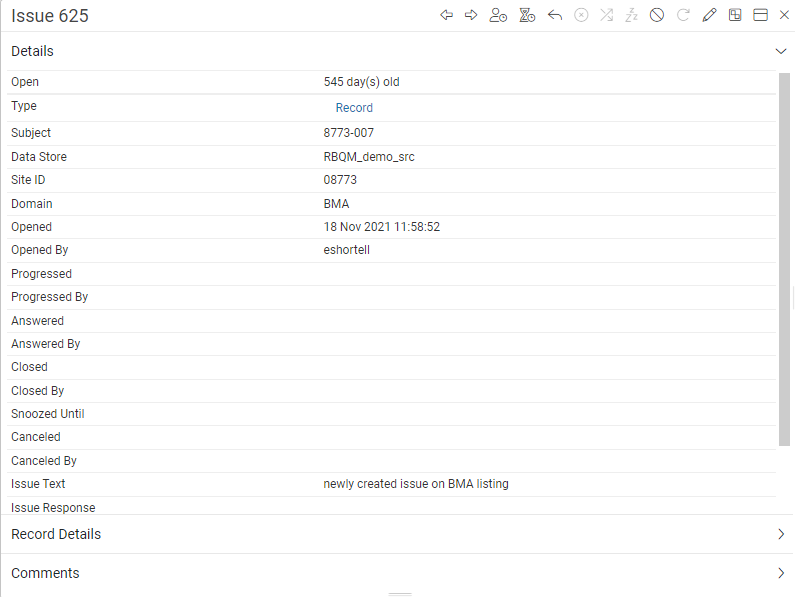Click the Issue Response label
The width and height of the screenshot is (795, 597).
tap(53, 508)
